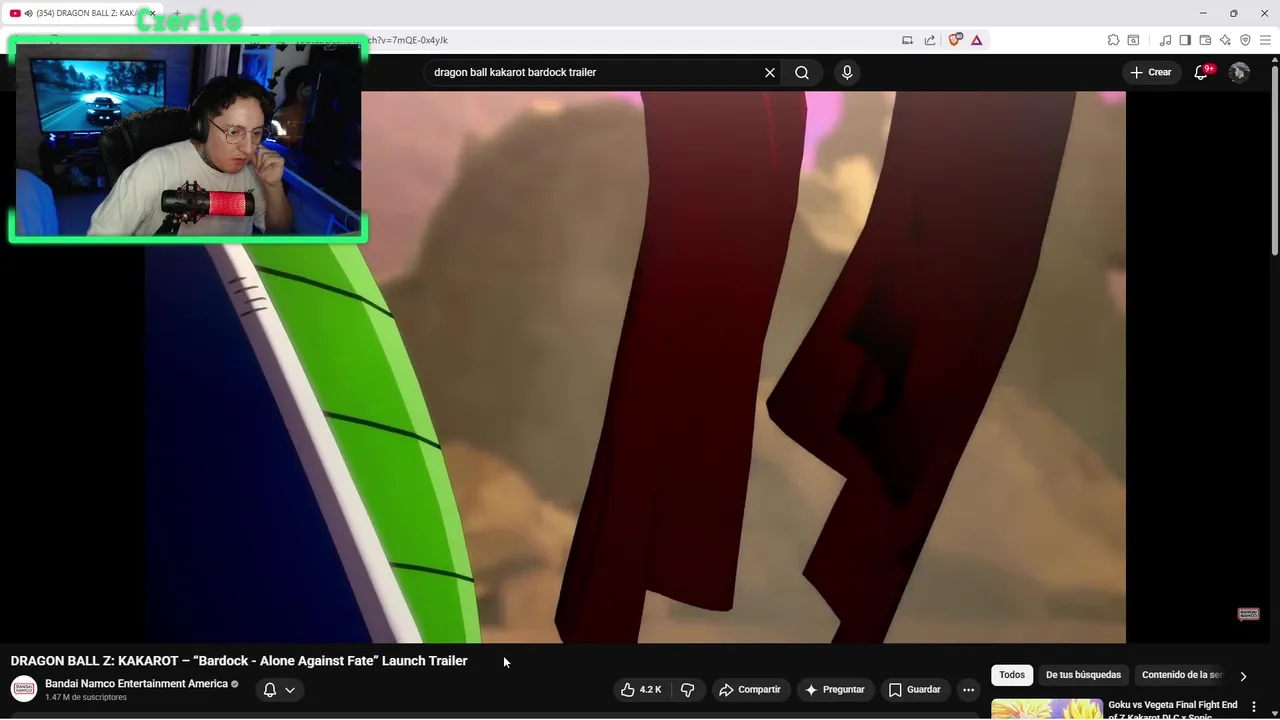Click the Brave Rewards triangle icon

pyautogui.click(x=977, y=40)
